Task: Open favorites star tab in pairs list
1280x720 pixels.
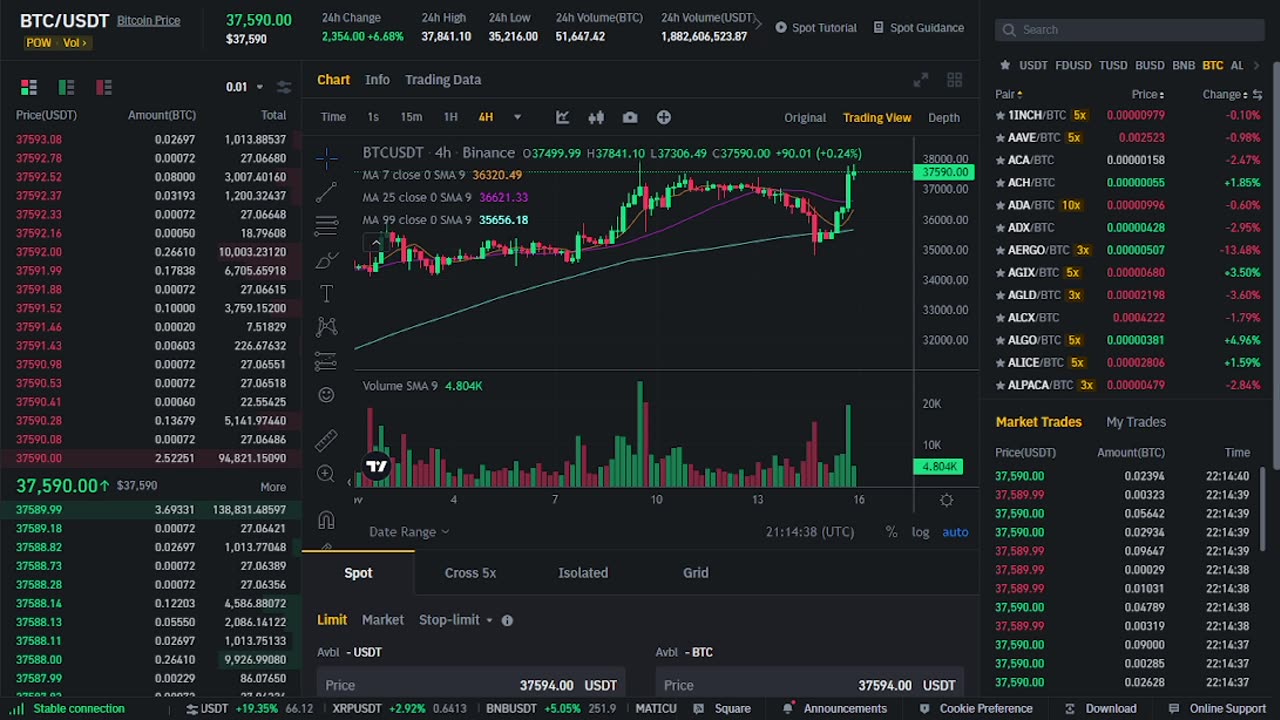Action: tap(1005, 65)
